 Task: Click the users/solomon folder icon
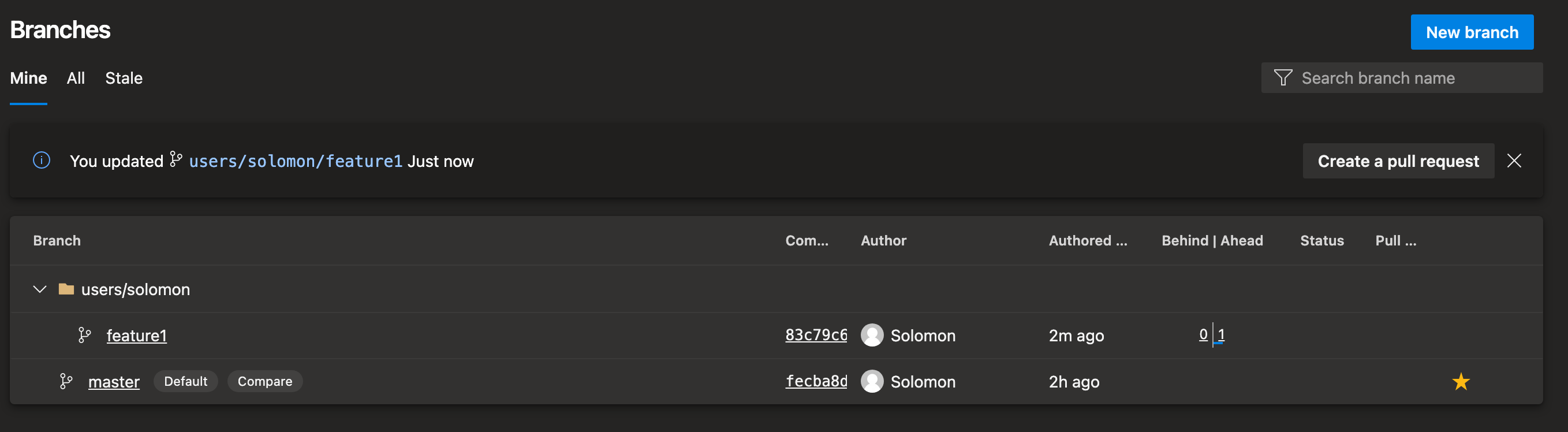pos(66,289)
